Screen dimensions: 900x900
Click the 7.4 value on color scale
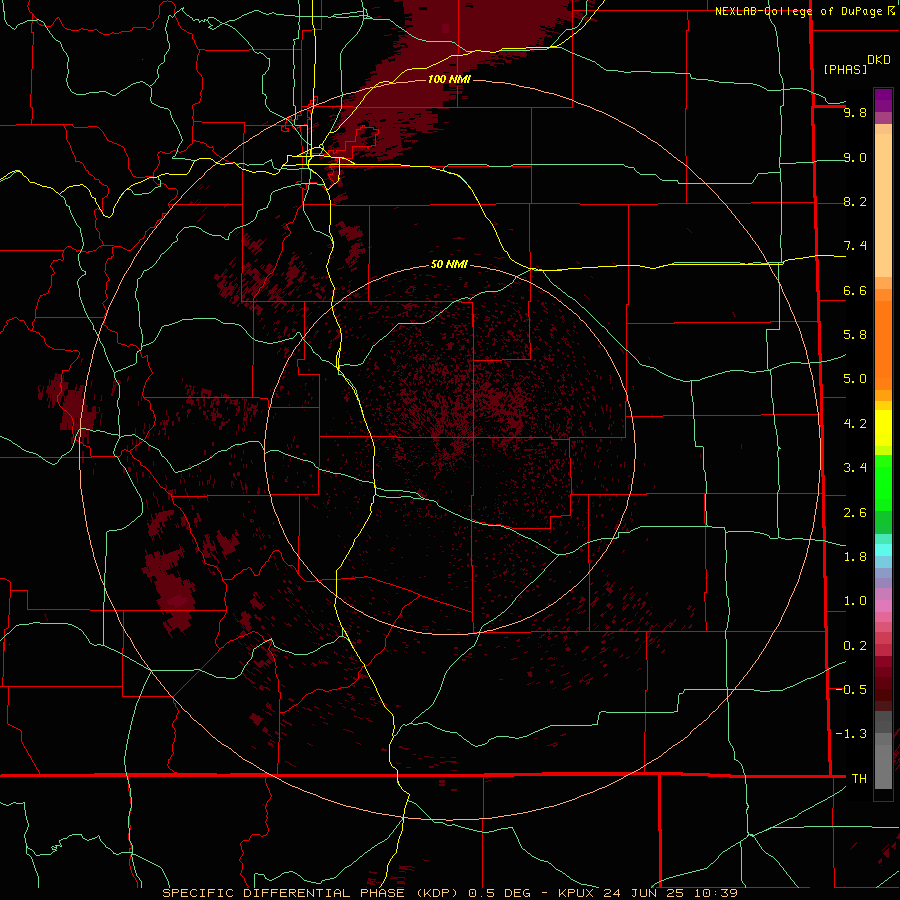tap(855, 246)
